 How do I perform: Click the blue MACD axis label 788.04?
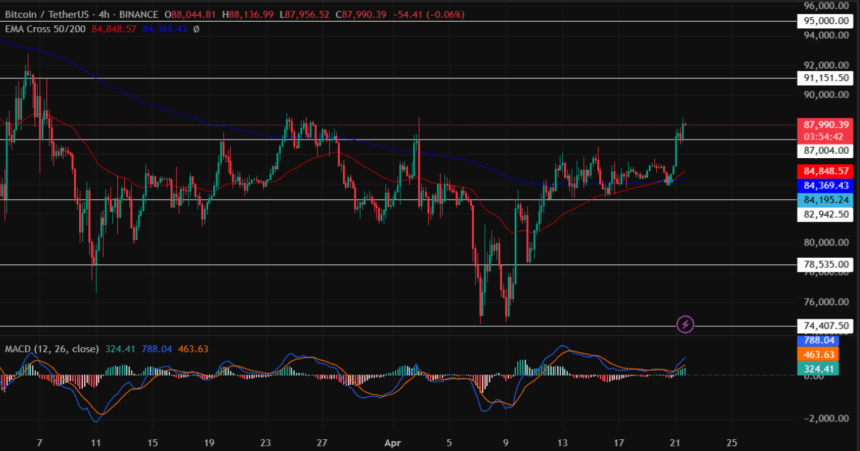click(x=818, y=341)
